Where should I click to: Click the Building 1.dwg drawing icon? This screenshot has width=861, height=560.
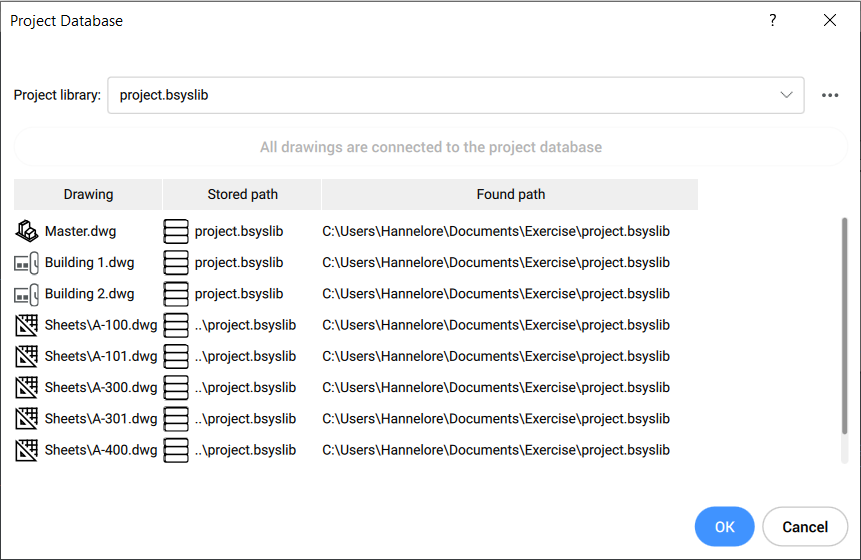[27, 263]
